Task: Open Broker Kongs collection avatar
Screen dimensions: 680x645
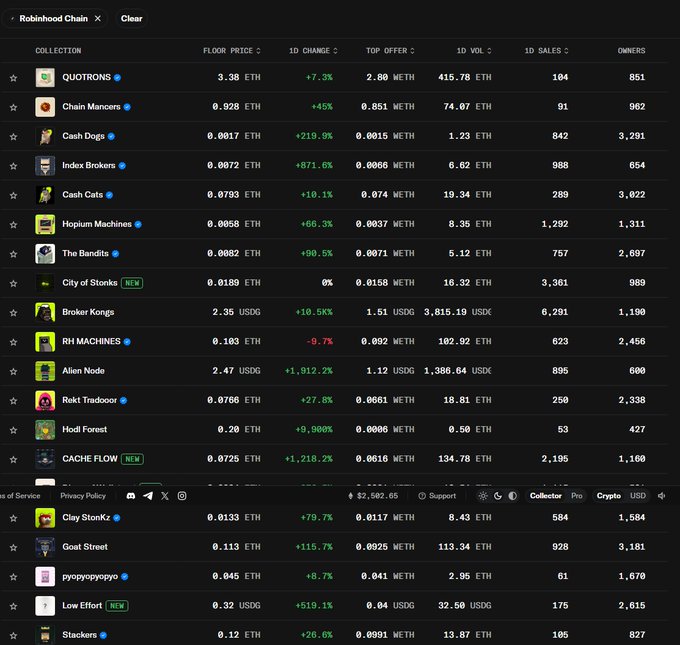Action: click(x=45, y=312)
